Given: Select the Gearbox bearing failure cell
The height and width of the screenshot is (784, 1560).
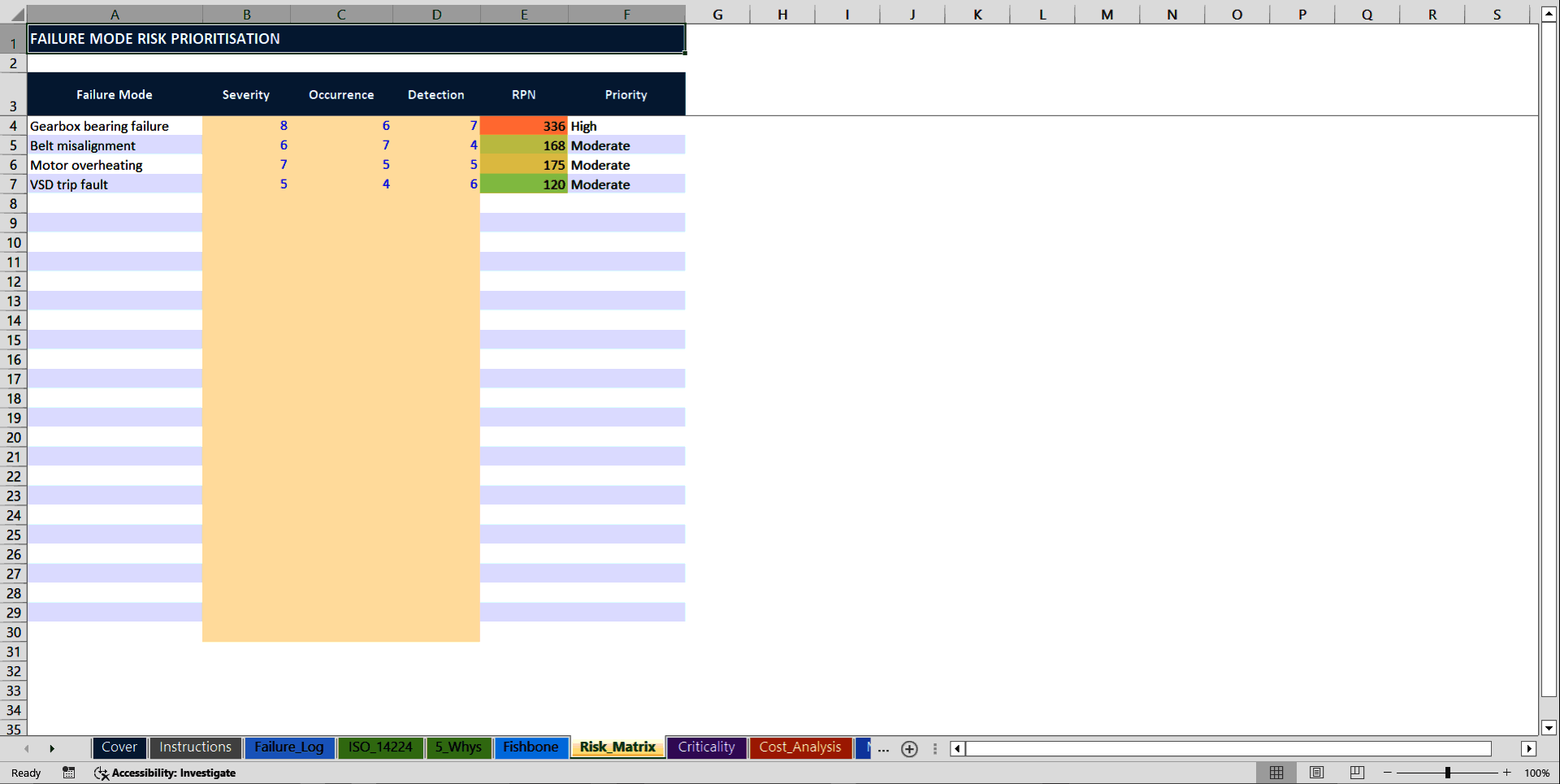Looking at the screenshot, I should (99, 126).
